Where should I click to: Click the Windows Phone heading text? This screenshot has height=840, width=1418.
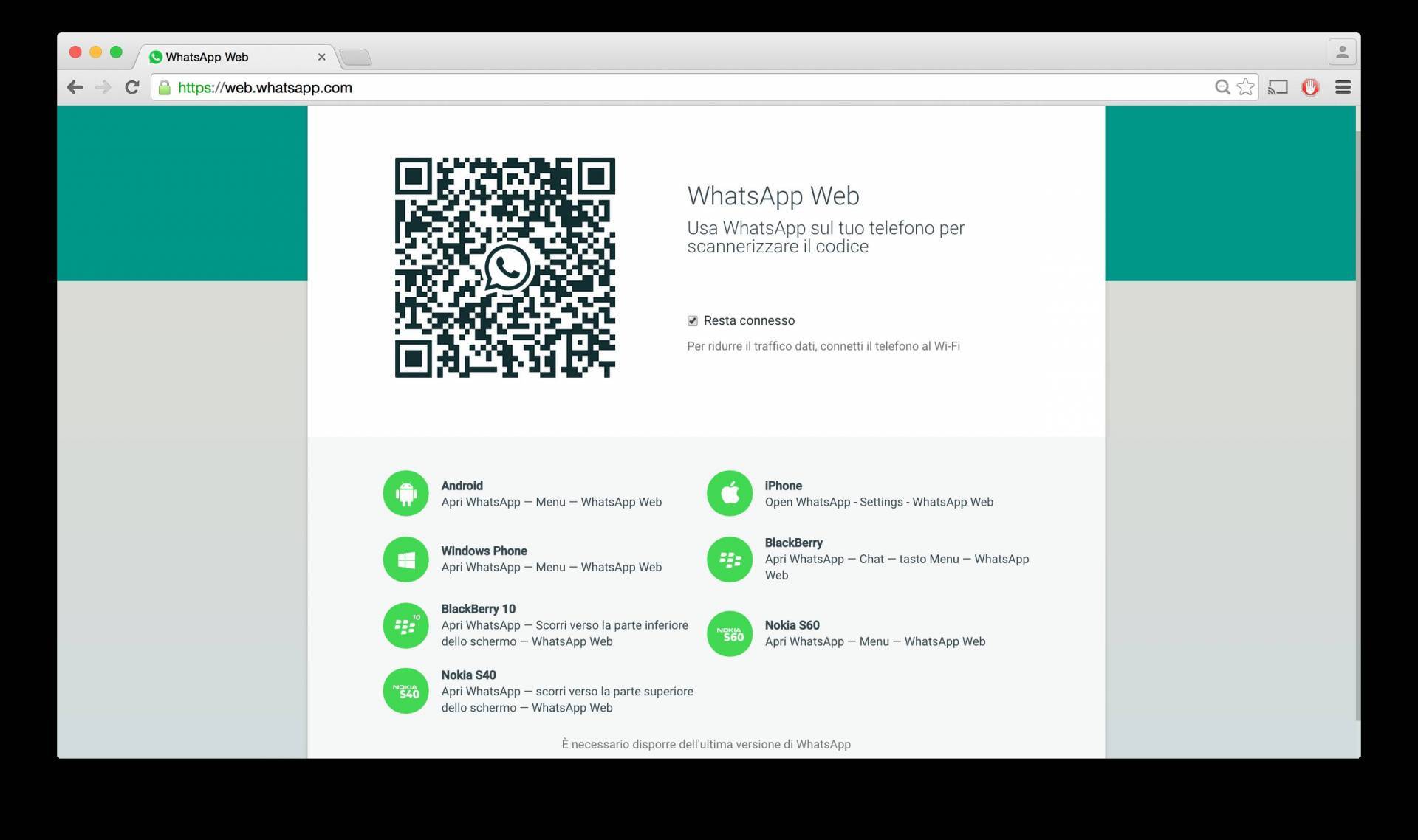484,551
